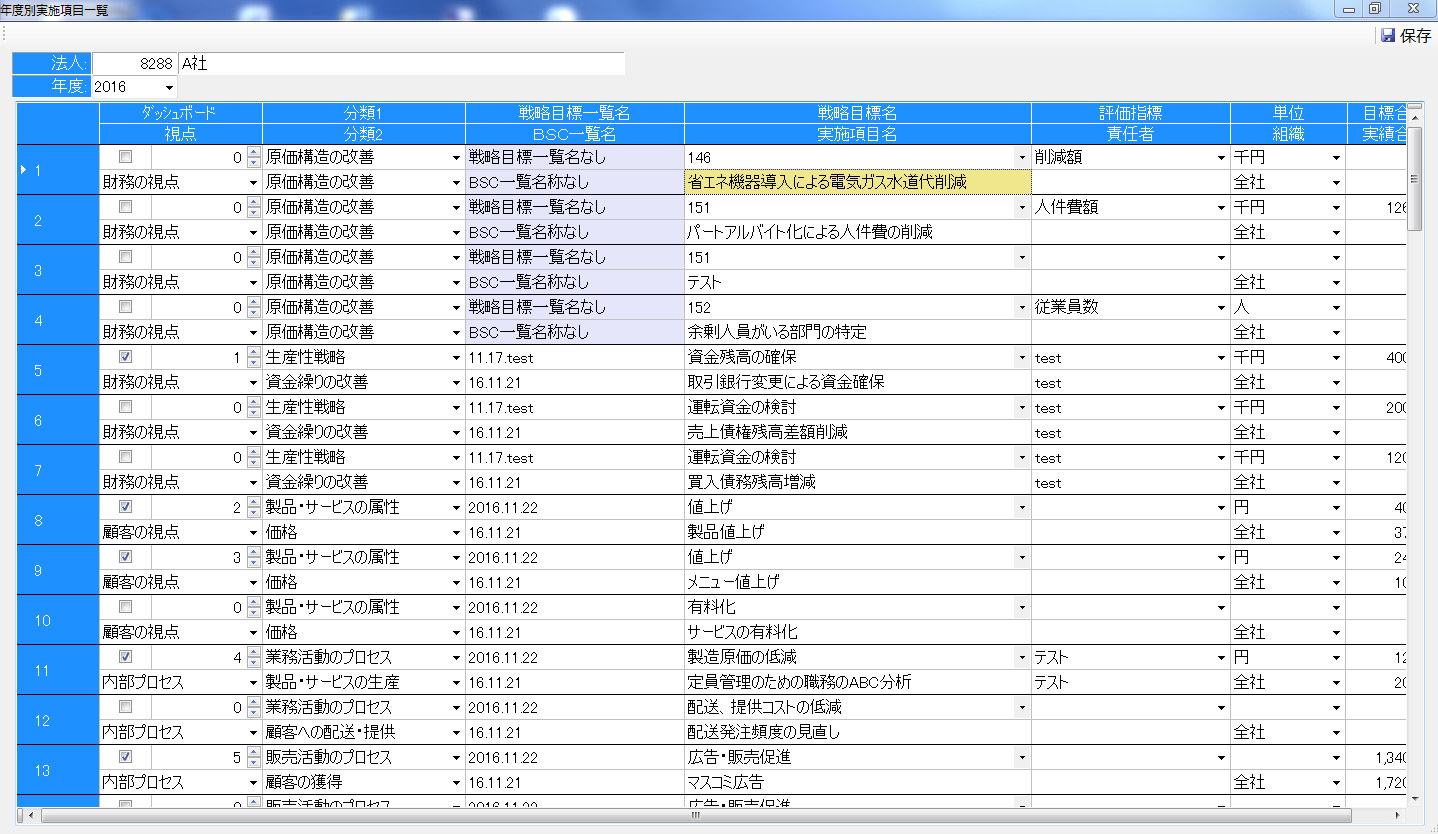Click the row 1 current-row arrow indicator
Image resolution: width=1438 pixels, height=834 pixels.
[x=24, y=170]
